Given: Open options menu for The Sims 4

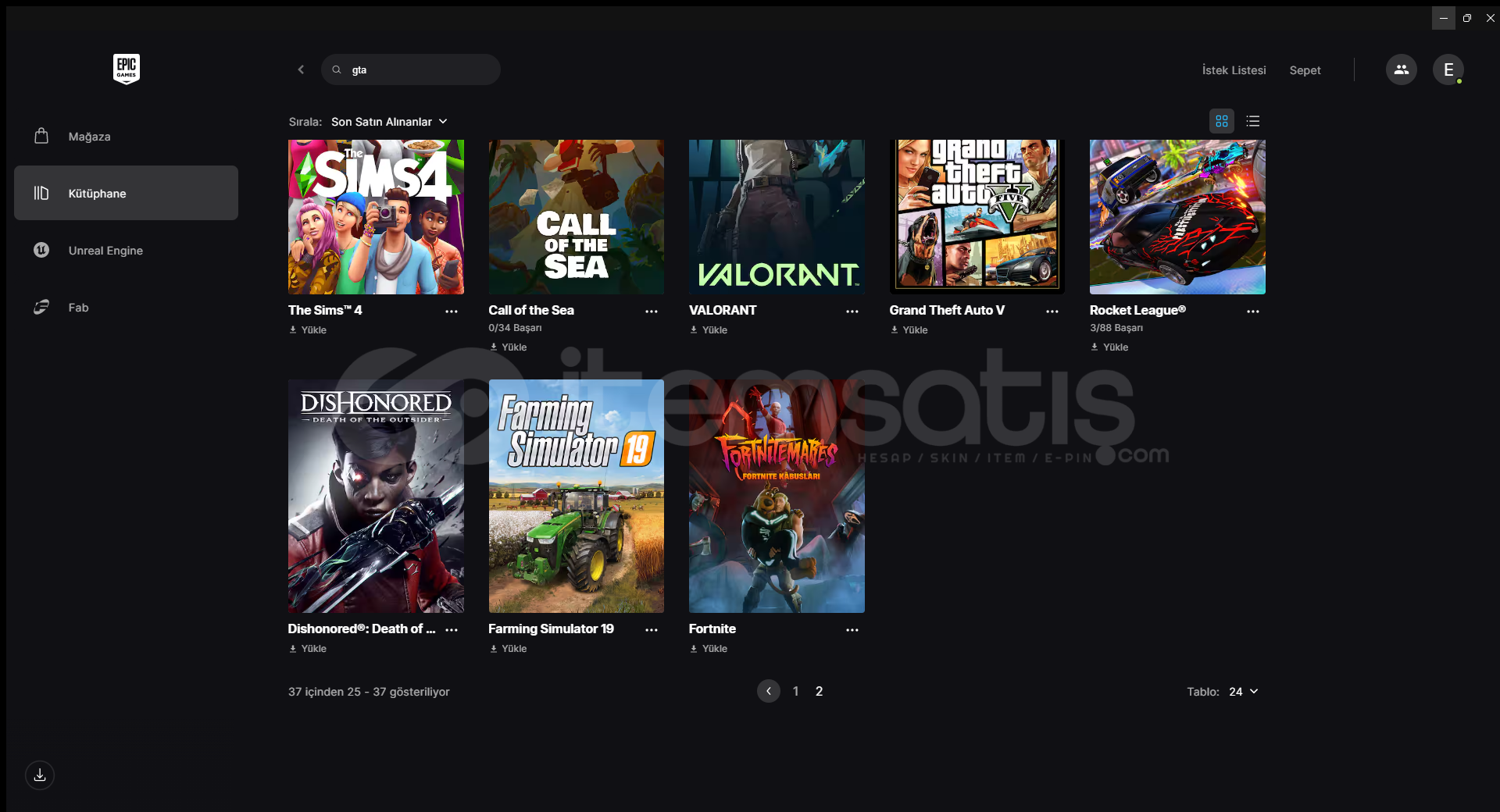Looking at the screenshot, I should (x=451, y=312).
